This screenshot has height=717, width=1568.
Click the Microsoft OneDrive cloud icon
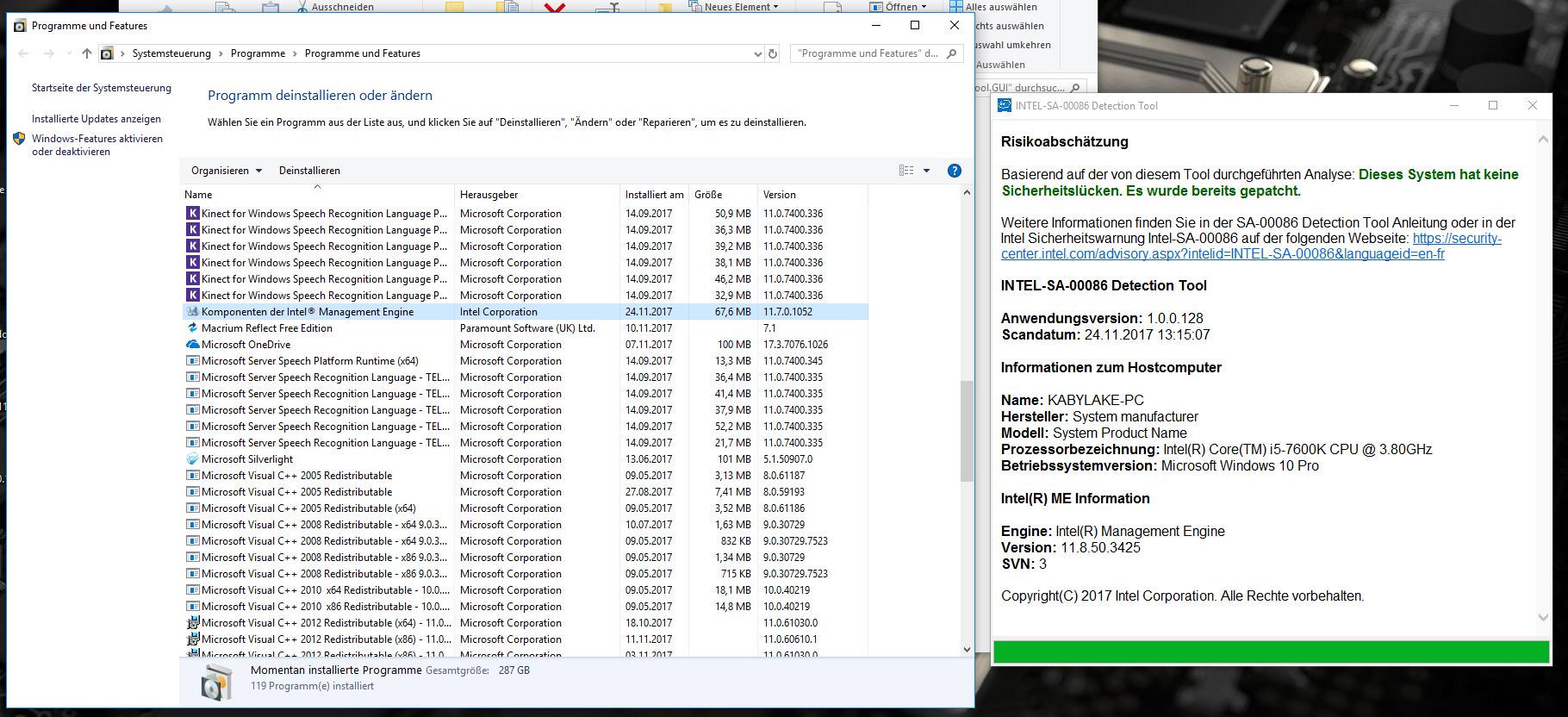(x=192, y=345)
